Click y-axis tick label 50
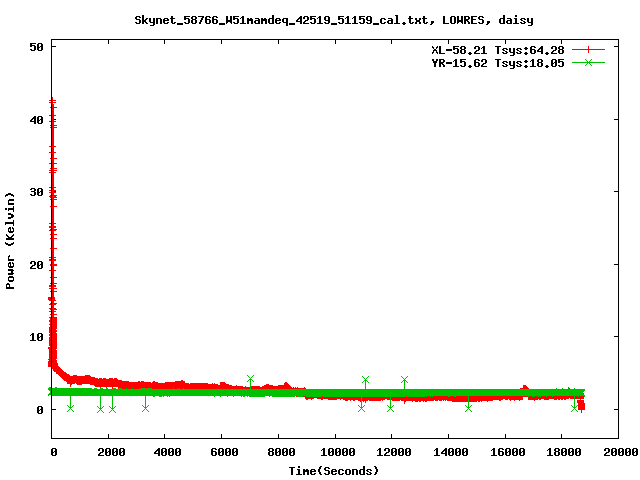Image resolution: width=640 pixels, height=480 pixels. (36, 47)
